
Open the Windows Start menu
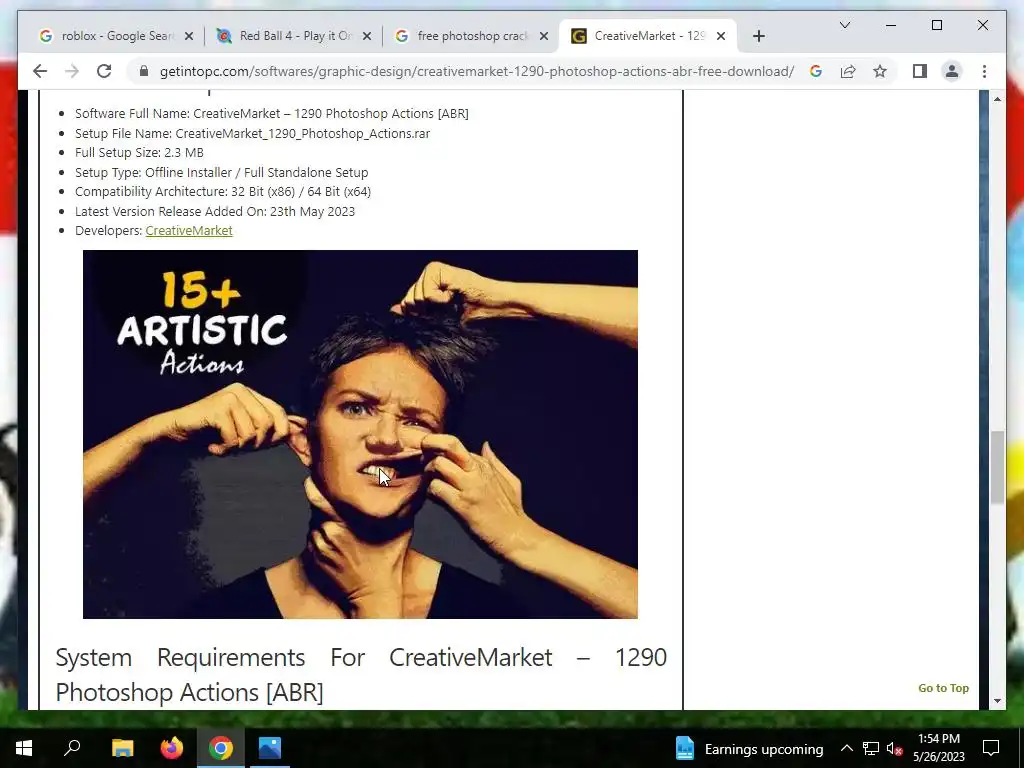[x=24, y=748]
